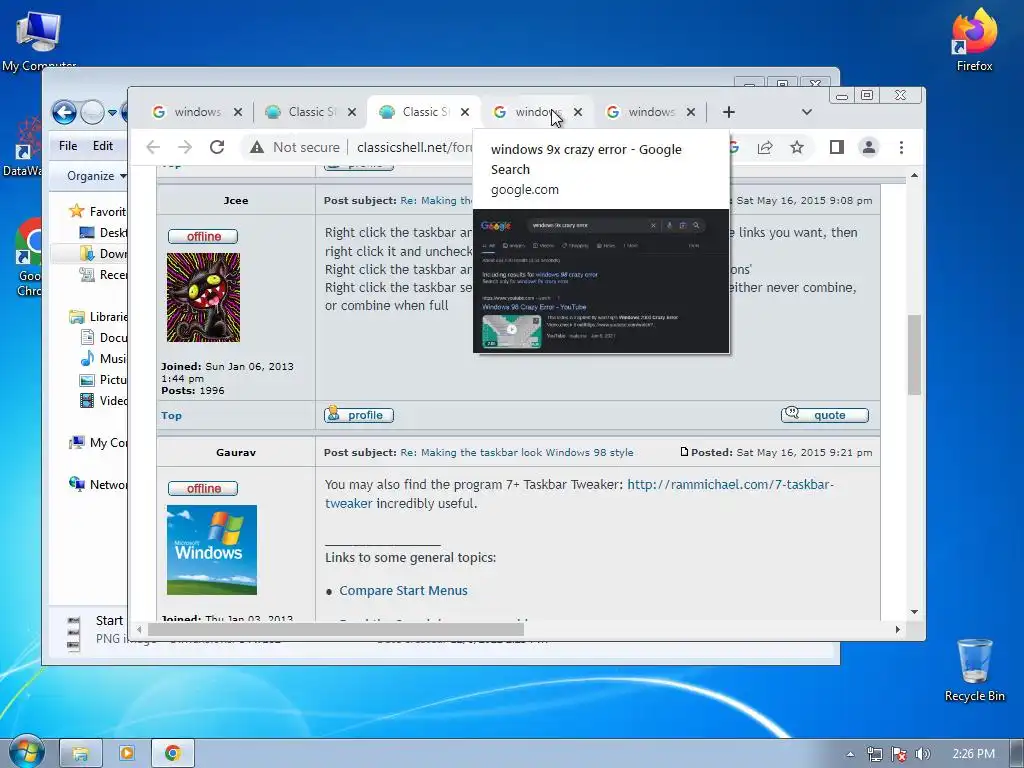Open Firefox desktop shortcut

[974, 39]
